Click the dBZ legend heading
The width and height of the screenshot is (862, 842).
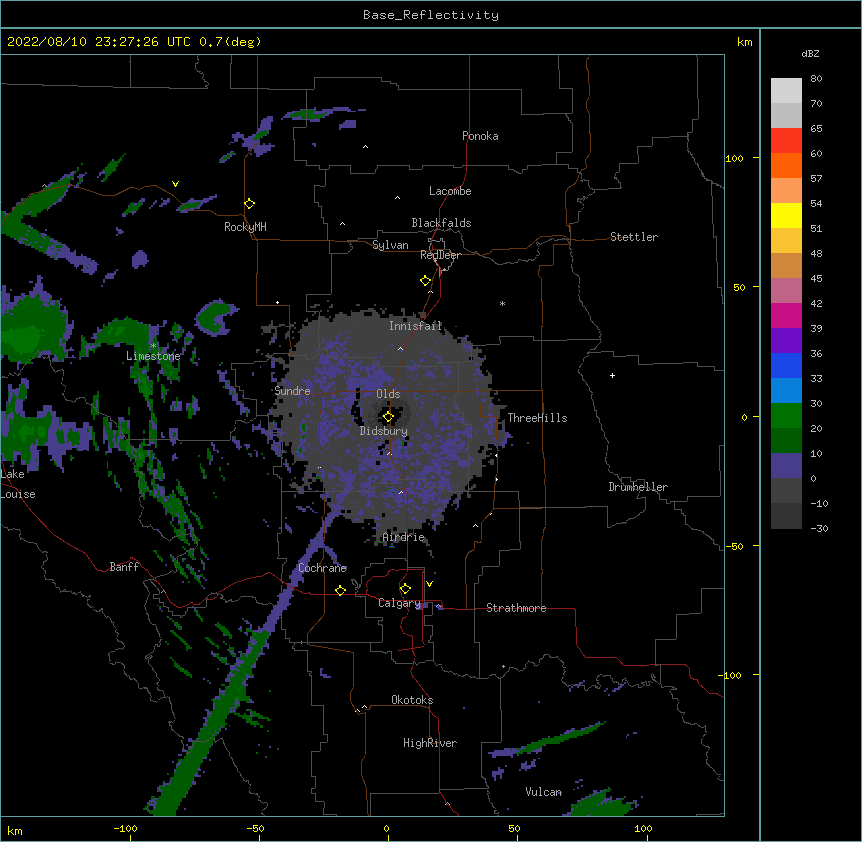click(810, 54)
